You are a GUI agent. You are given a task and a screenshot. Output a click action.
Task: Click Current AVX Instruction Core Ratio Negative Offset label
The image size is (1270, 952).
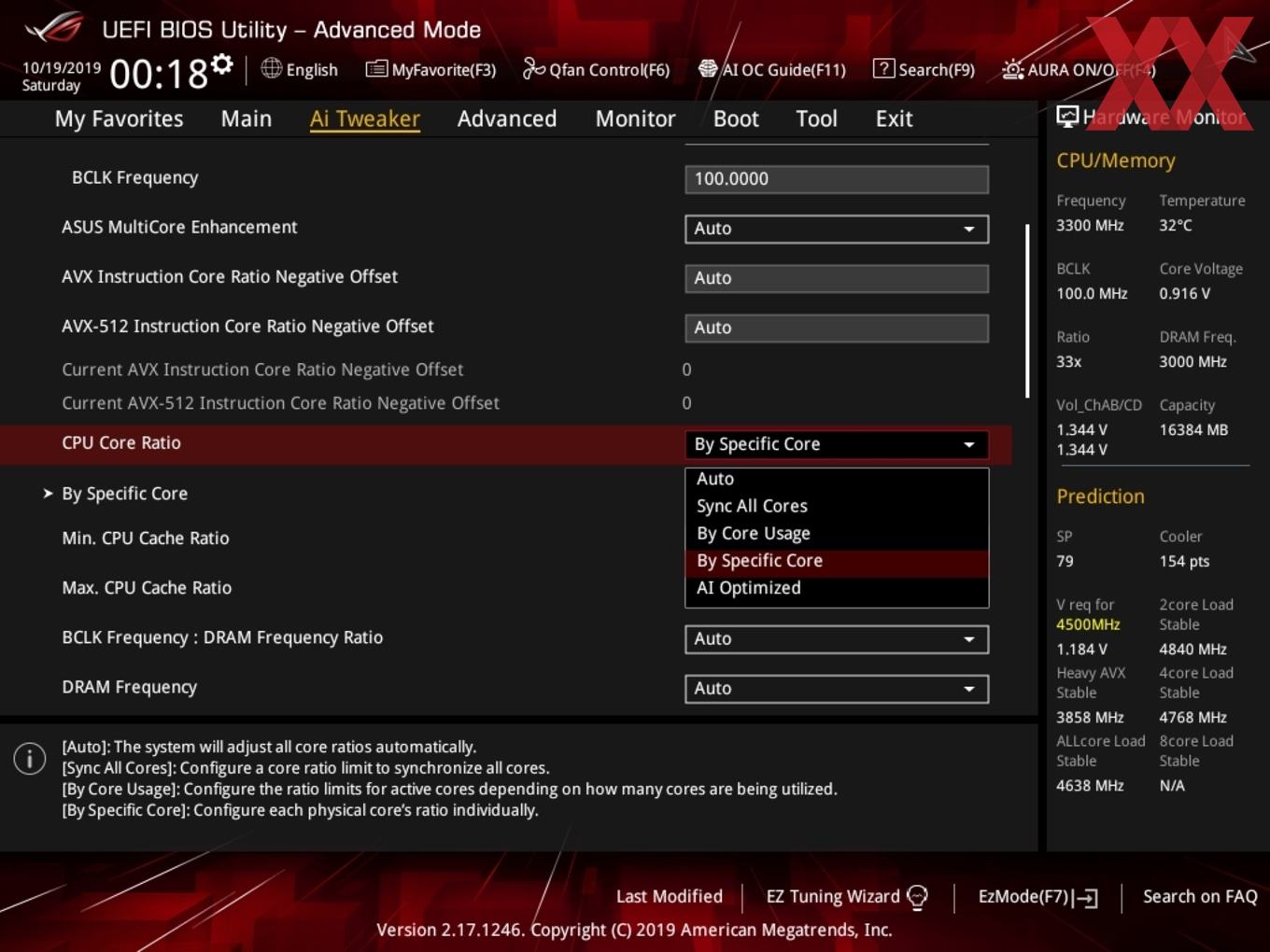262,371
